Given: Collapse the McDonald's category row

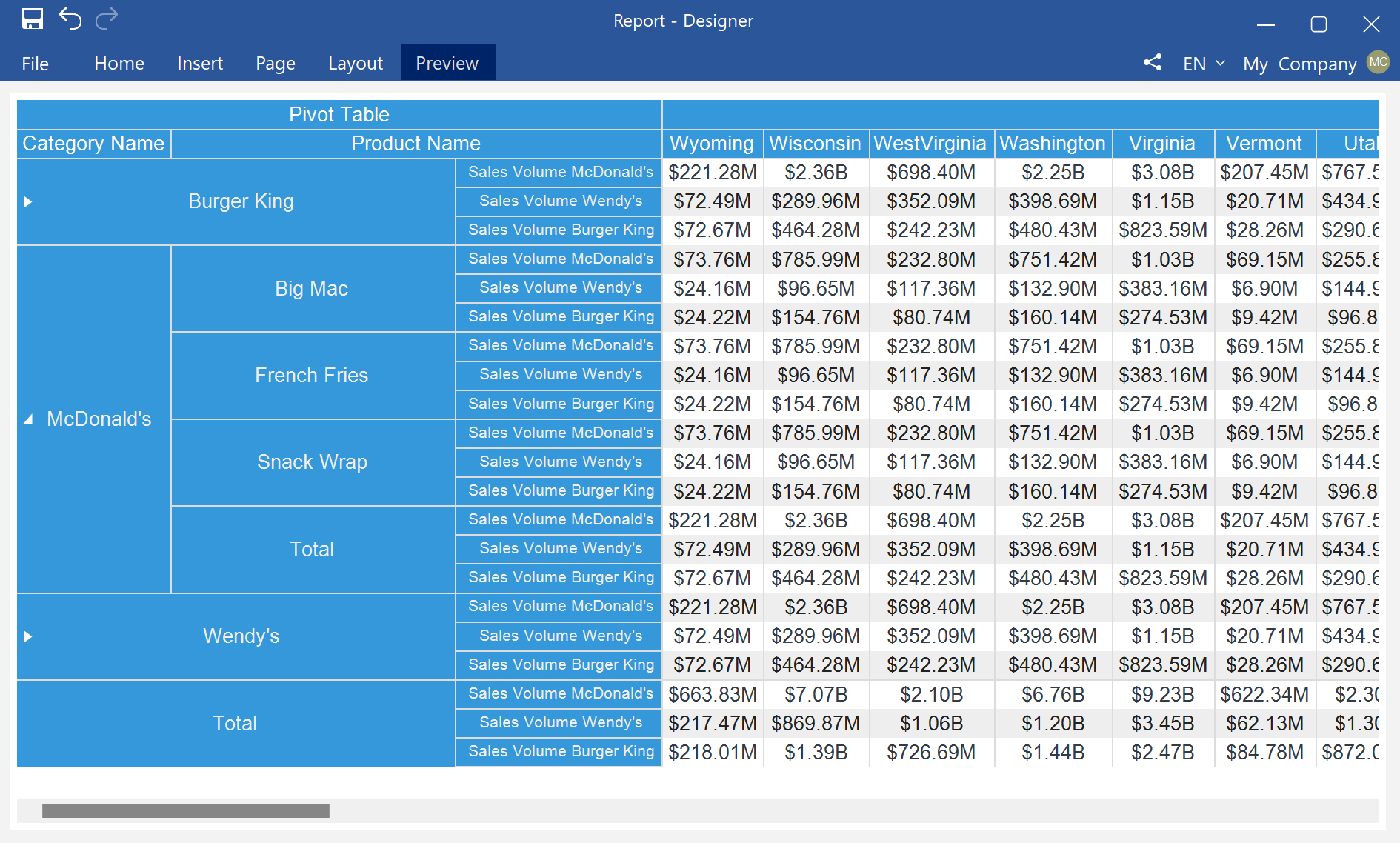Looking at the screenshot, I should [x=28, y=419].
